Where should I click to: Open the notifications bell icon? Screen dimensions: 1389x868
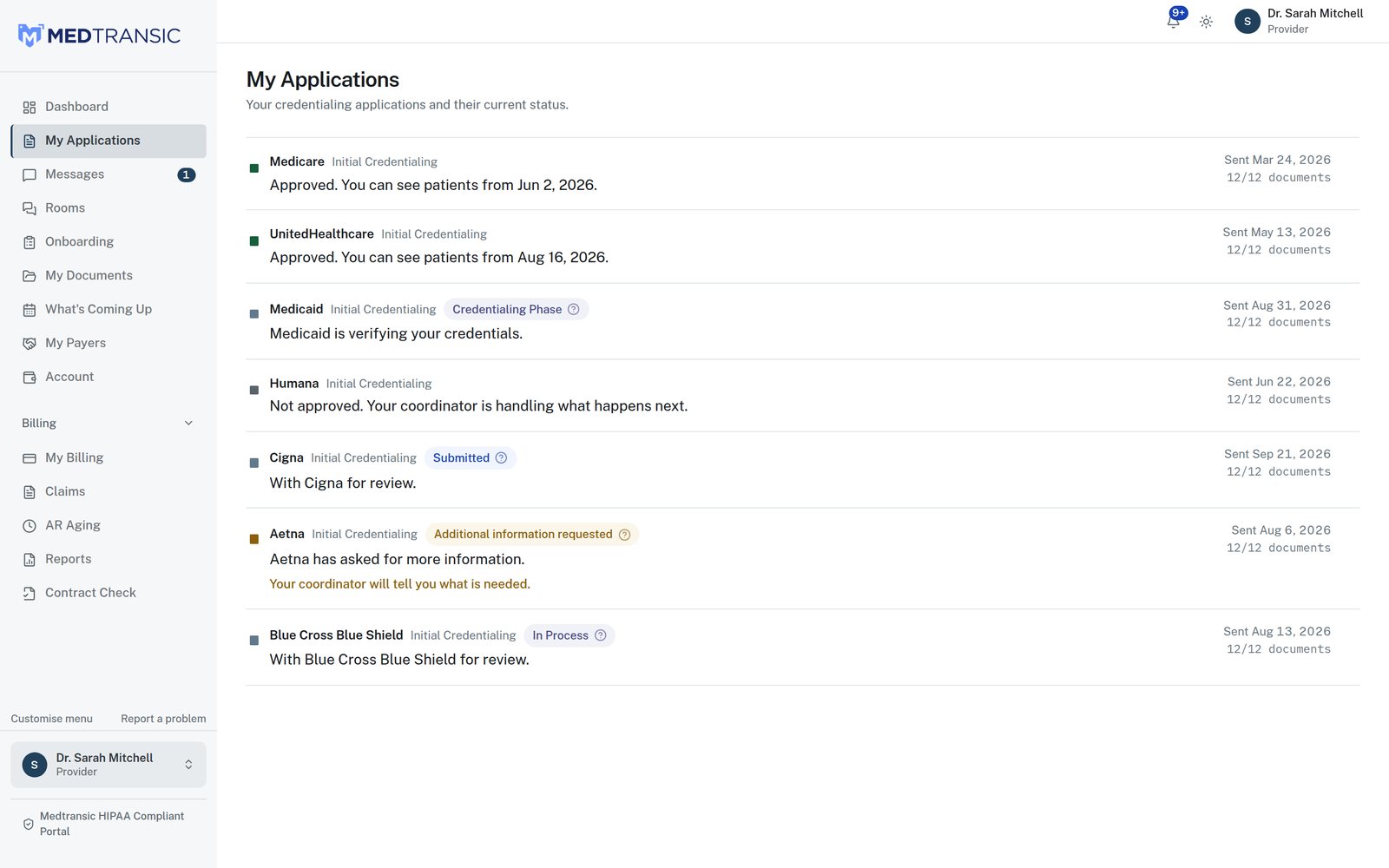1173,22
